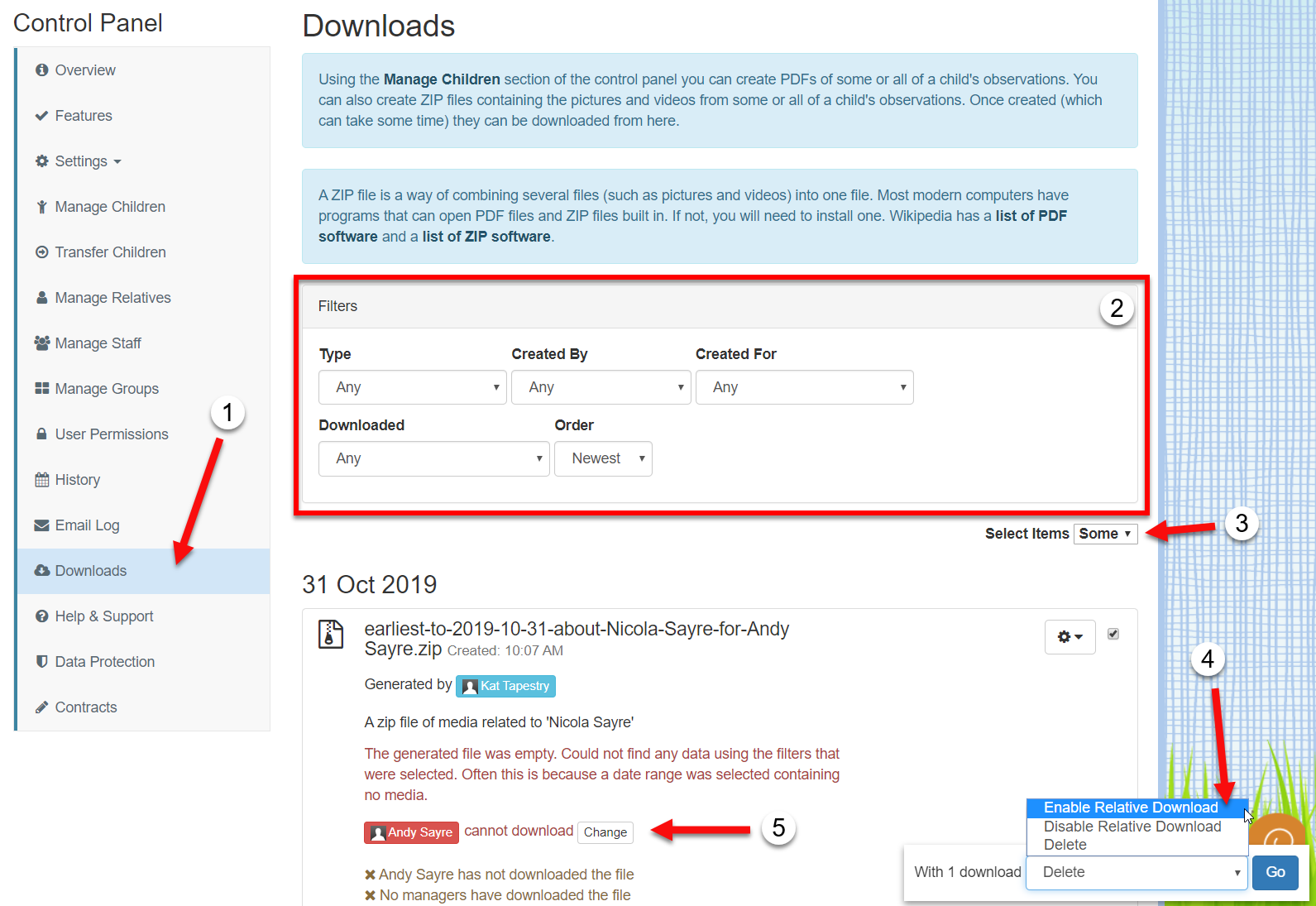Open the Select Items dropdown

pos(1106,534)
